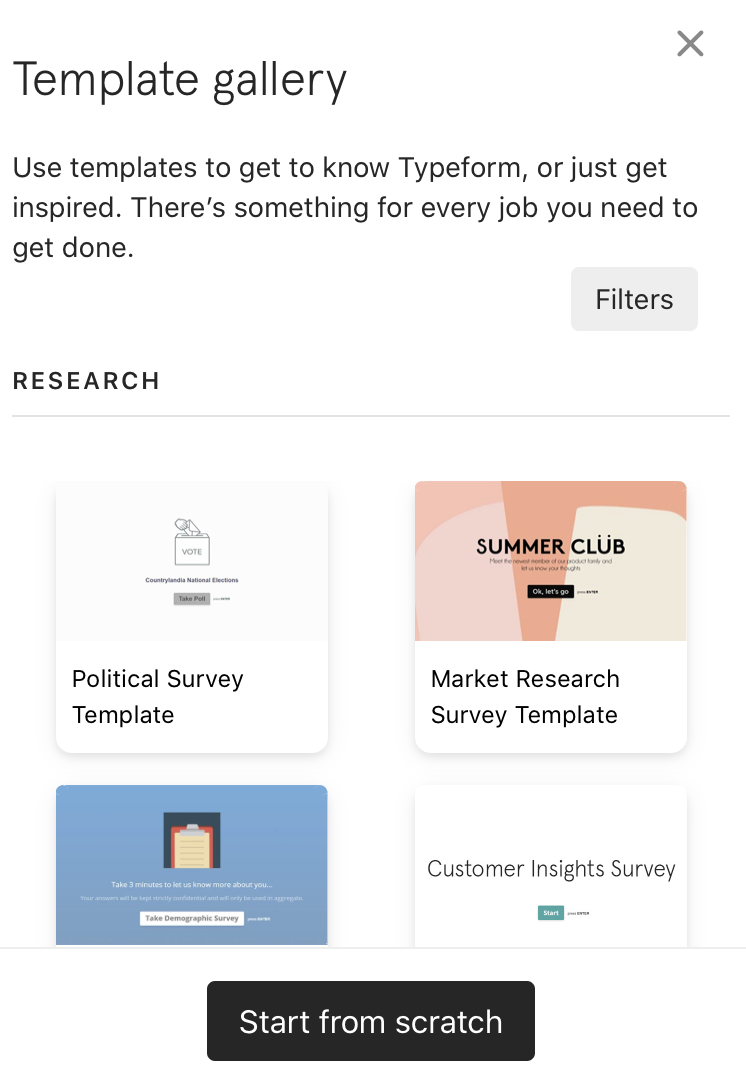Click the green Start preview button

tap(551, 913)
